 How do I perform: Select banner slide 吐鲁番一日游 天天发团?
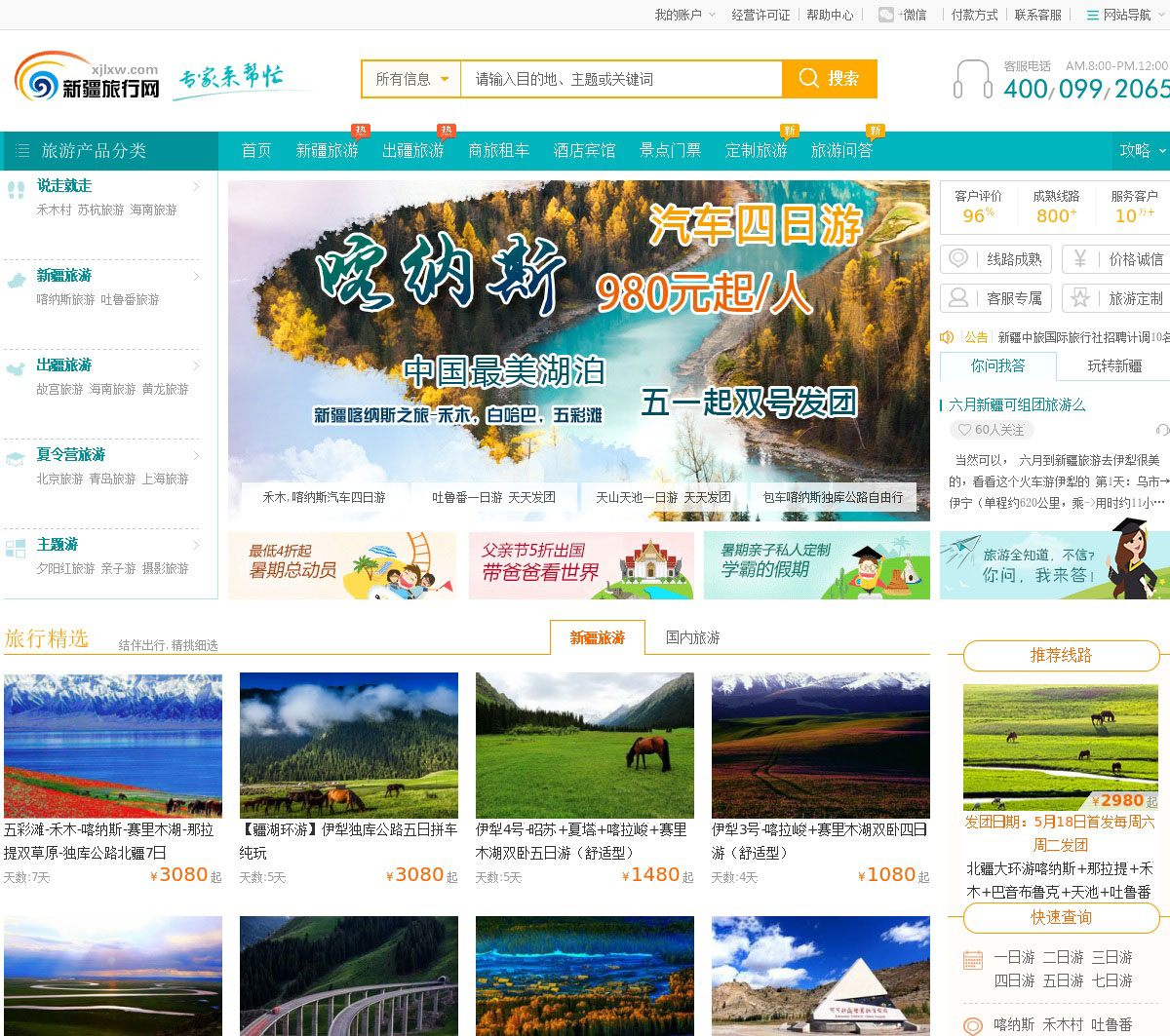coord(493,497)
